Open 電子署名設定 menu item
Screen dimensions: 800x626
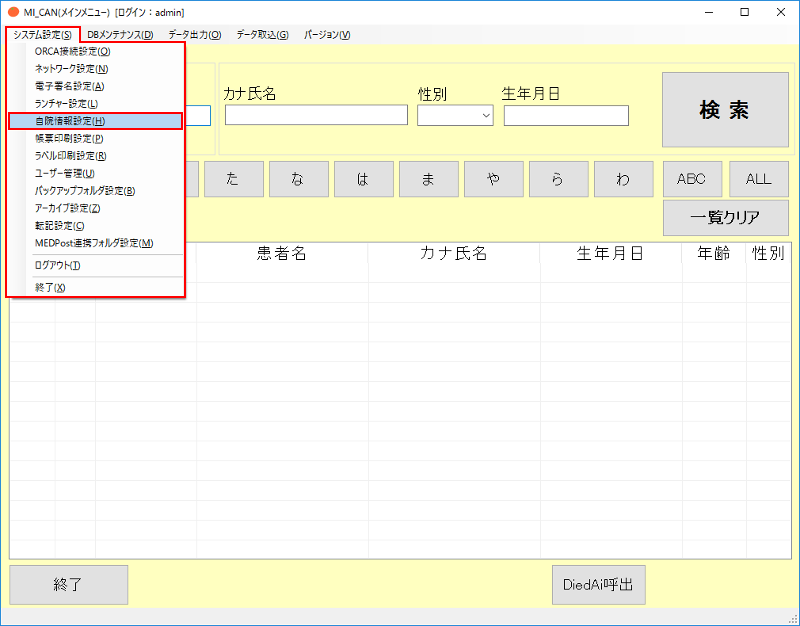pos(69,86)
